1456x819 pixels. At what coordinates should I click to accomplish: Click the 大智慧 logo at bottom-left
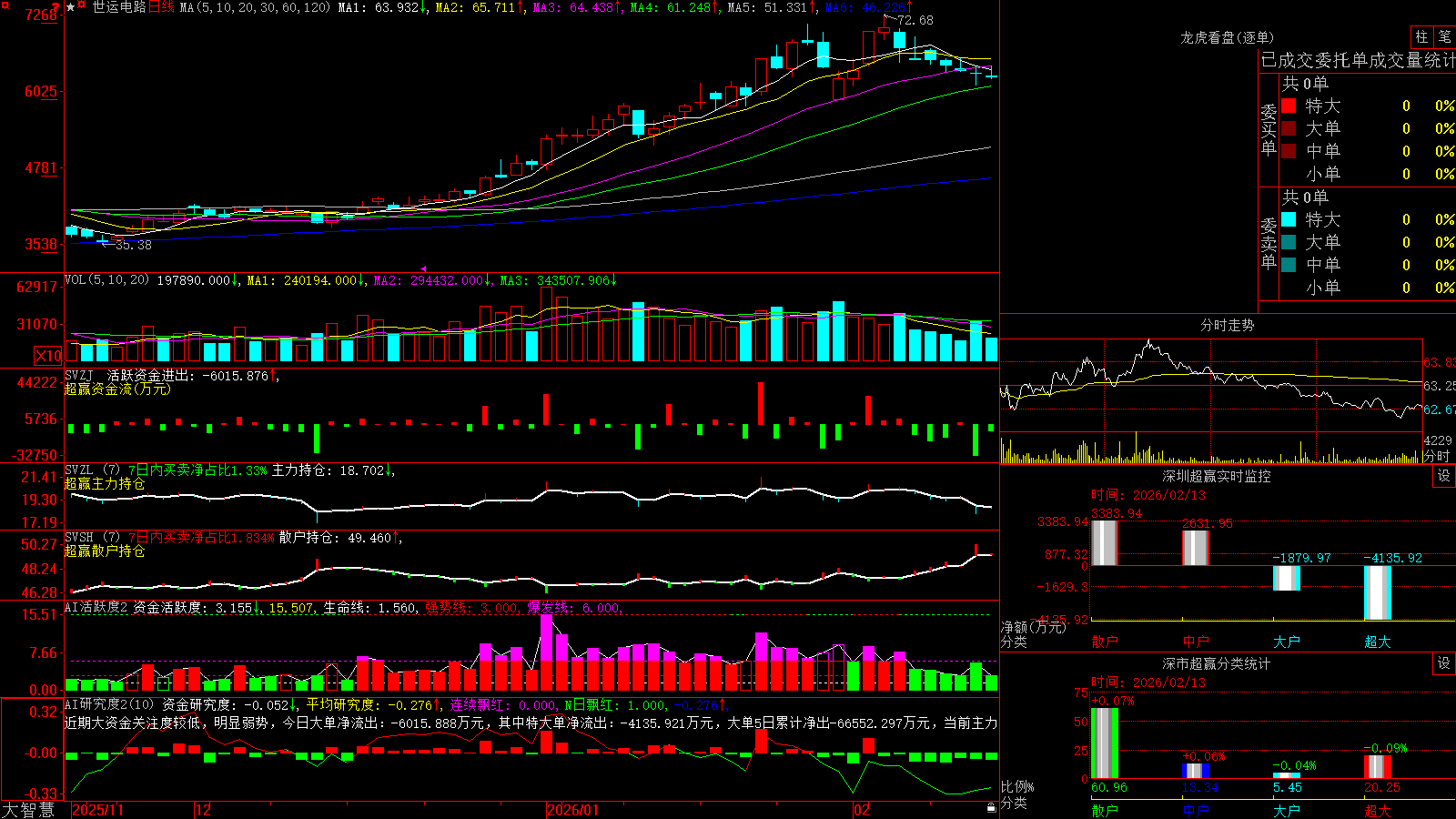(x=28, y=810)
